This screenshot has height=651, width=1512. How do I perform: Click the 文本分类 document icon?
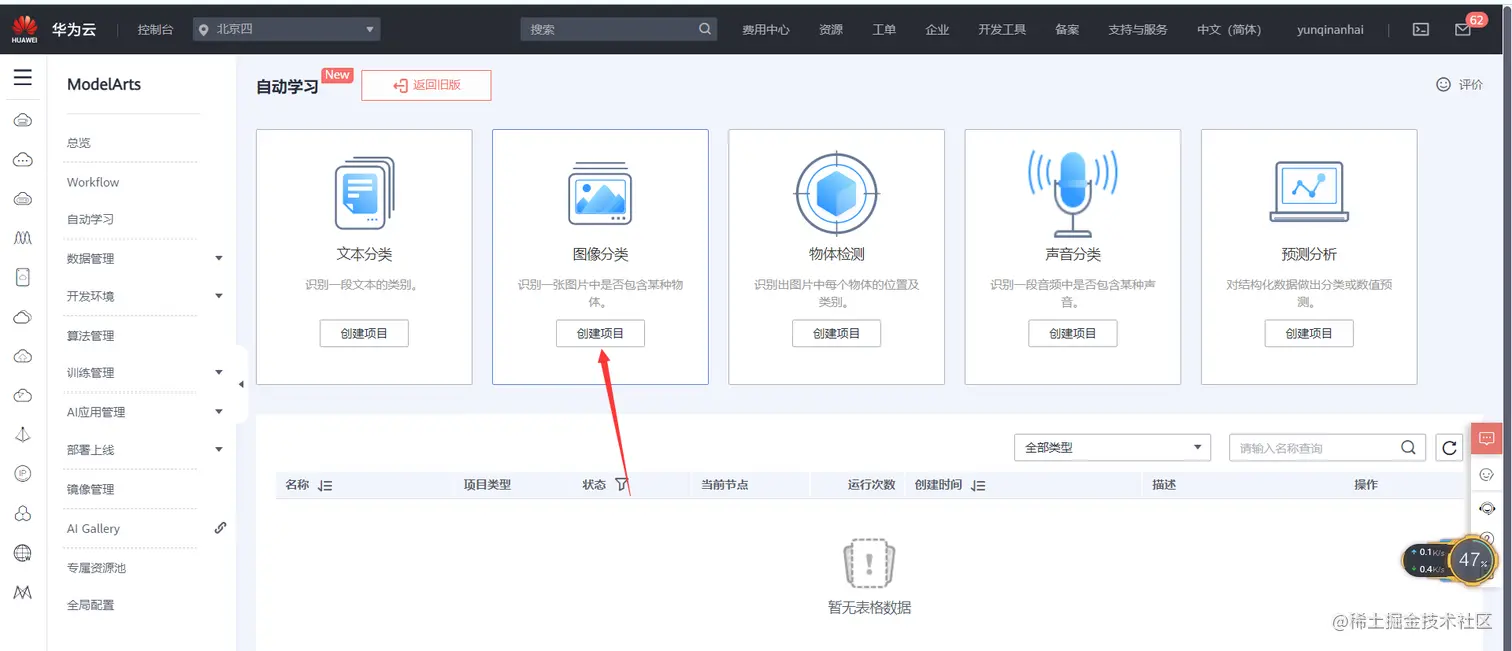364,192
